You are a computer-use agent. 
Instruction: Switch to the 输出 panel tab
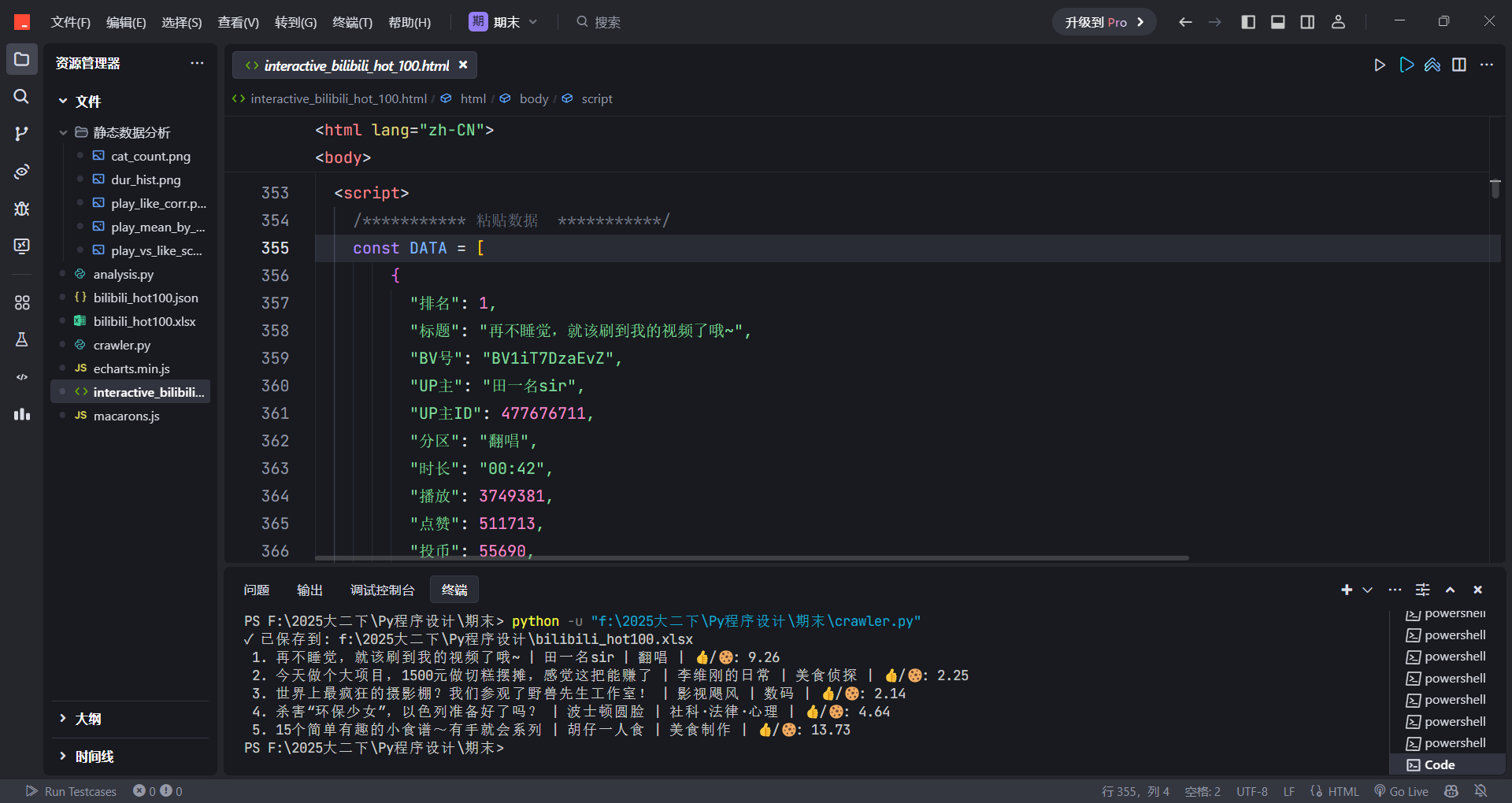(310, 590)
